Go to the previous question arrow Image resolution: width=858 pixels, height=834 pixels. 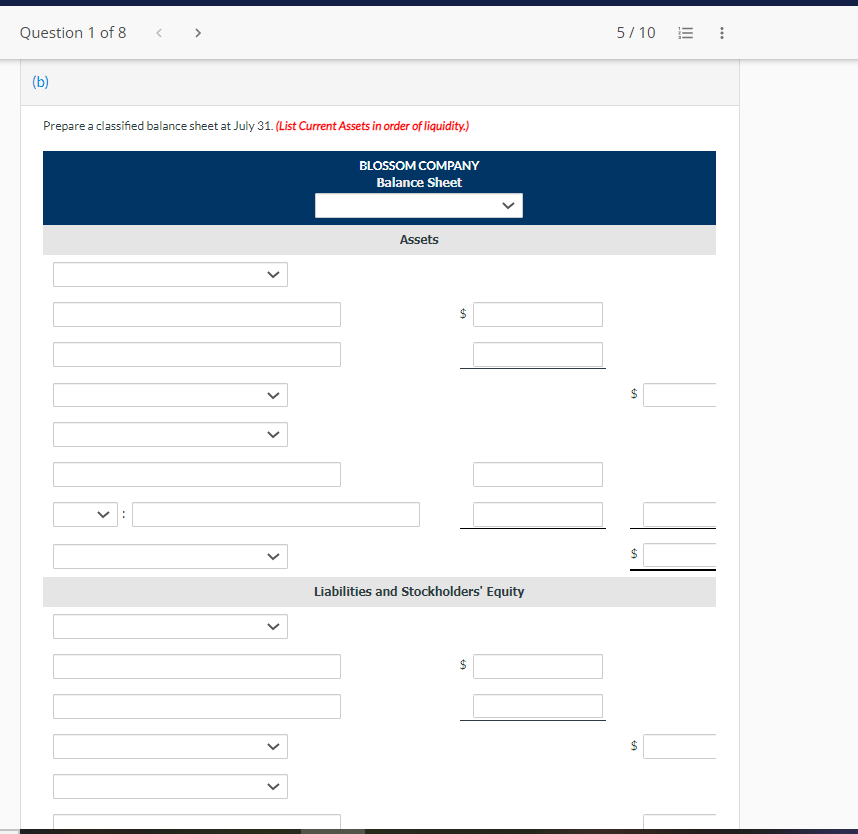pos(159,33)
